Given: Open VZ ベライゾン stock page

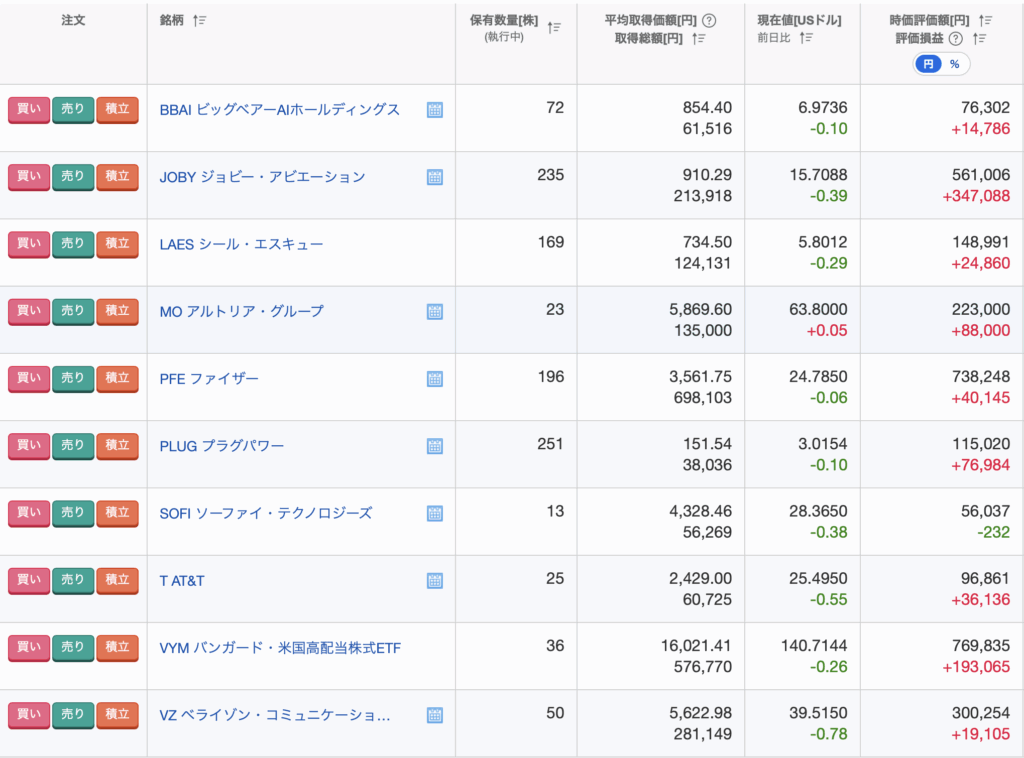Looking at the screenshot, I should point(274,715).
